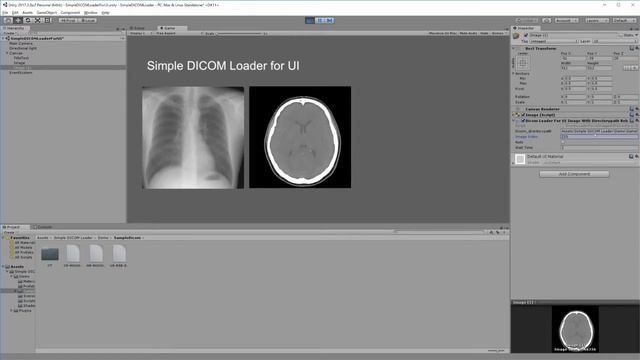Screen dimensions: 640x360
Task: Click the cloud services icon
Action: 547,20
